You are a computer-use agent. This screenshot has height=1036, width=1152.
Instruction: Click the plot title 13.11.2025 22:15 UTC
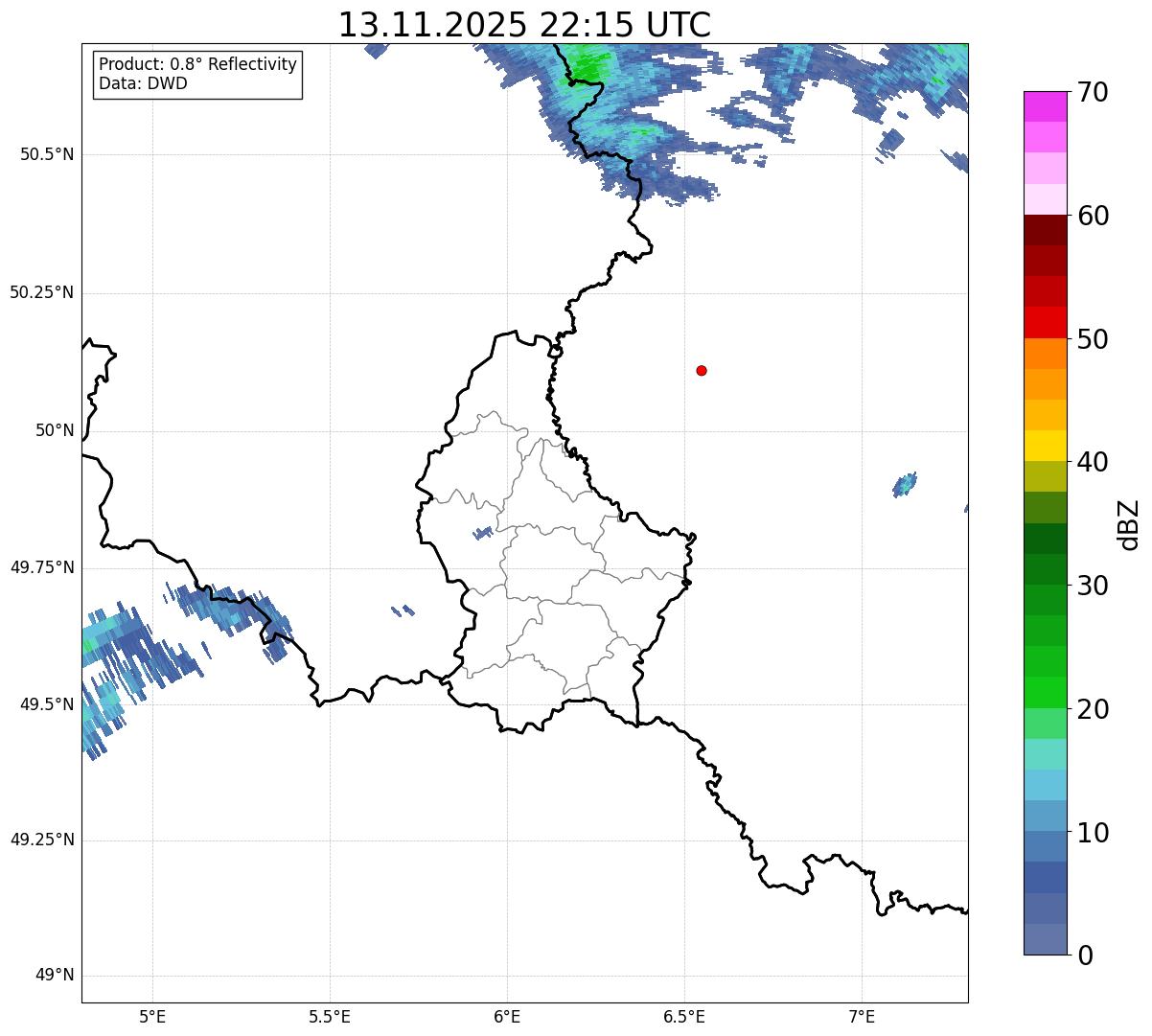pos(524,24)
